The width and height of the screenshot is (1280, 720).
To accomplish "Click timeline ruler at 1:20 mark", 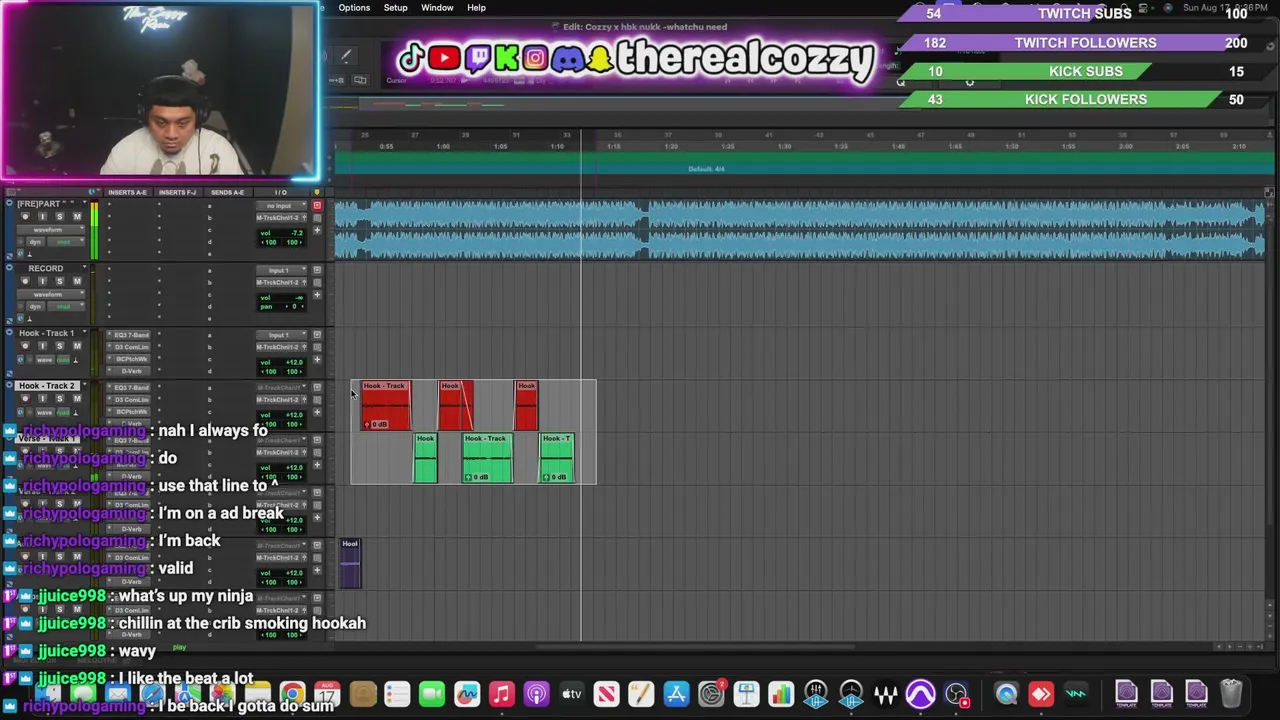I will pos(671,146).
